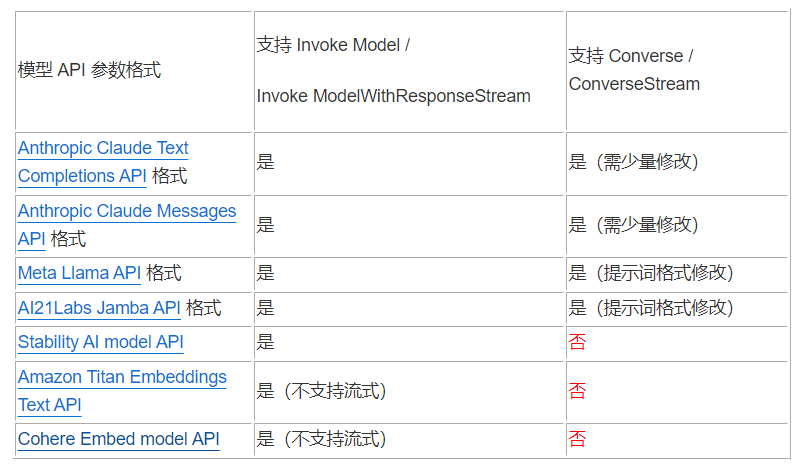Click 是 in the Claude Messages Invoke cell
The height and width of the screenshot is (475, 805).
click(x=265, y=225)
